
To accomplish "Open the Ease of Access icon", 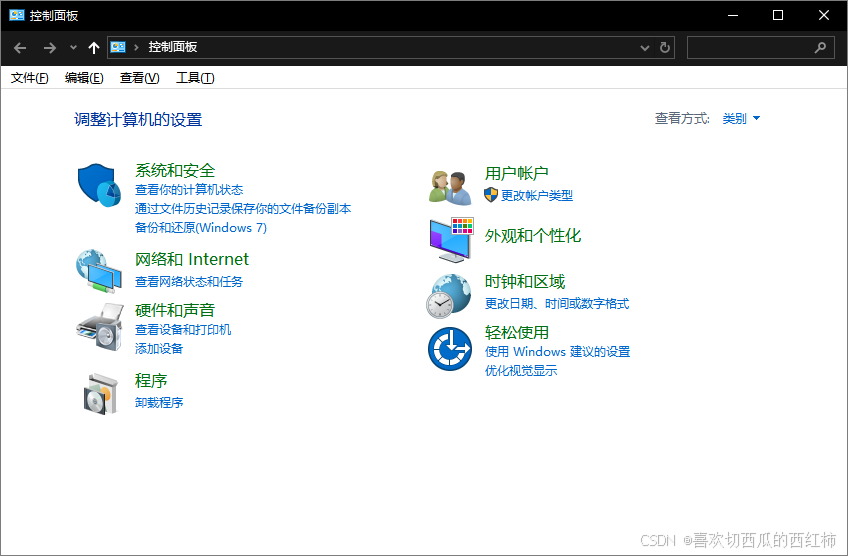I will point(450,349).
